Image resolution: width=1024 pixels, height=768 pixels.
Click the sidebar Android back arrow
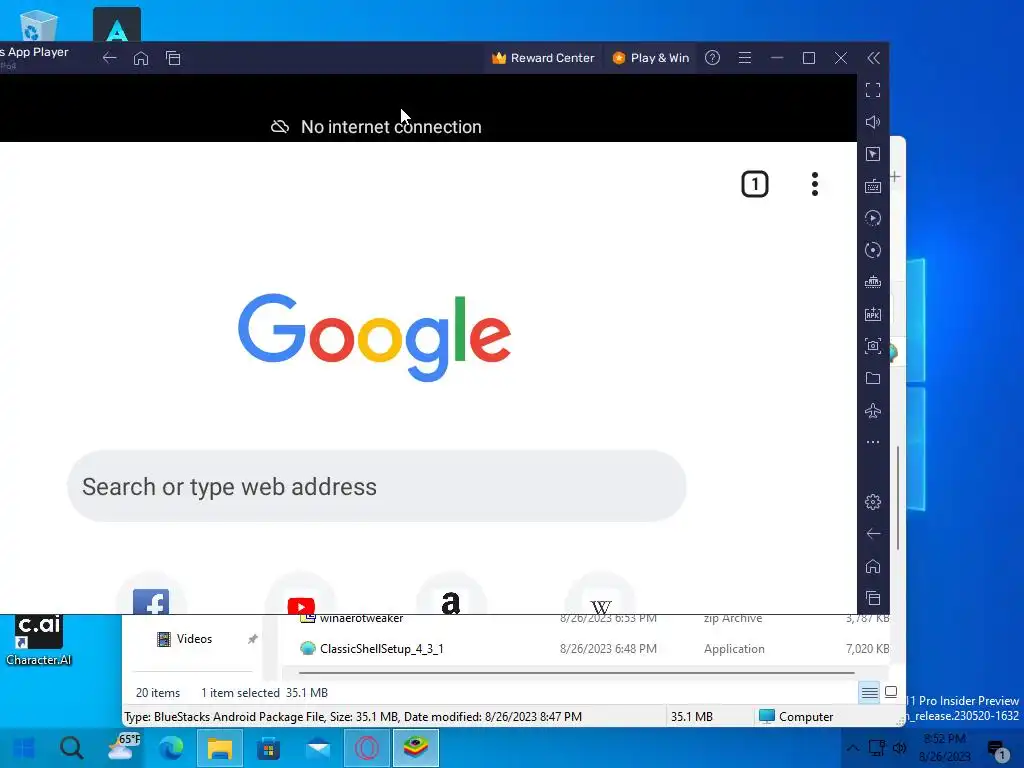873,534
